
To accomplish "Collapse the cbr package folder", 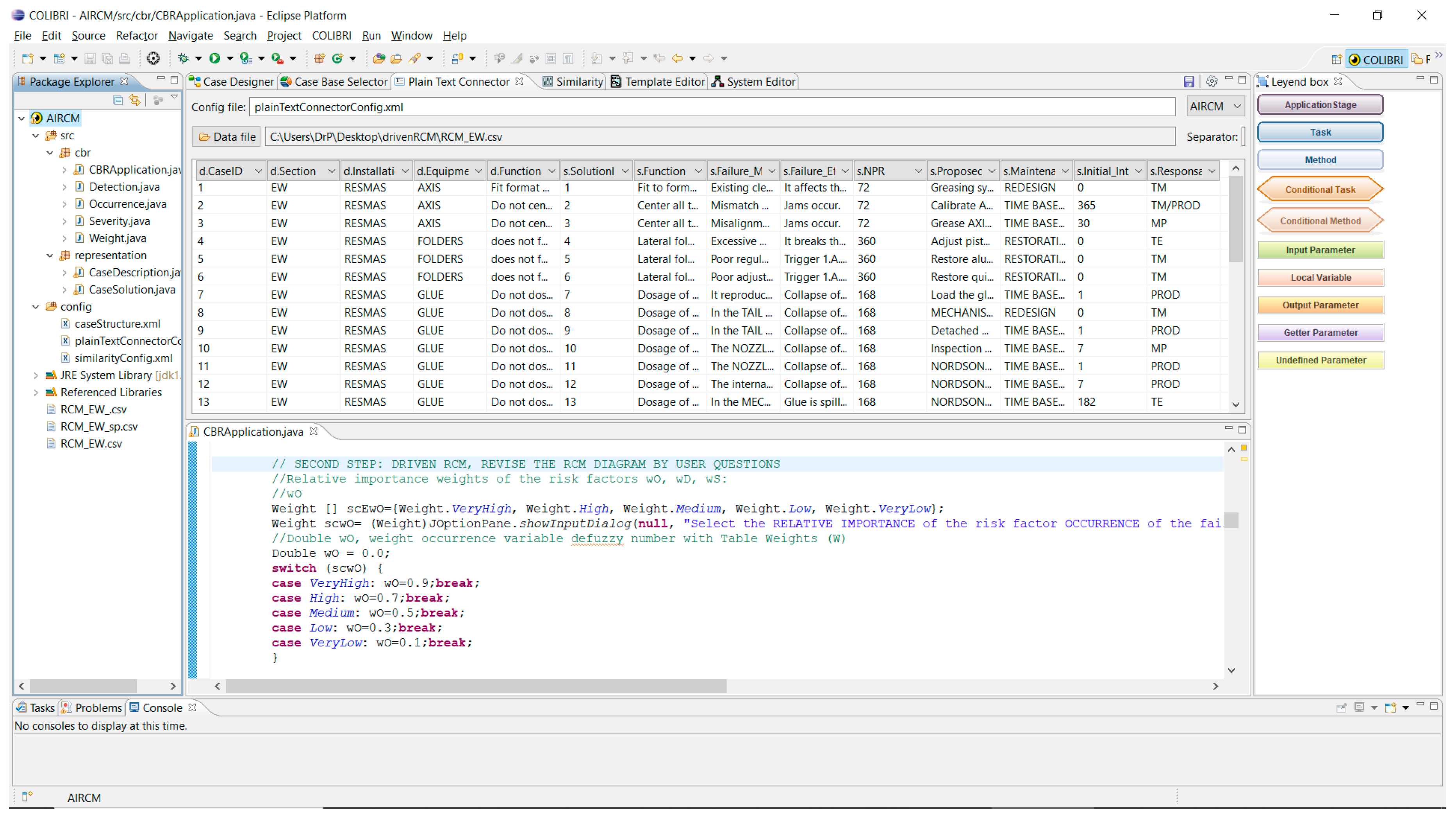I will point(50,153).
